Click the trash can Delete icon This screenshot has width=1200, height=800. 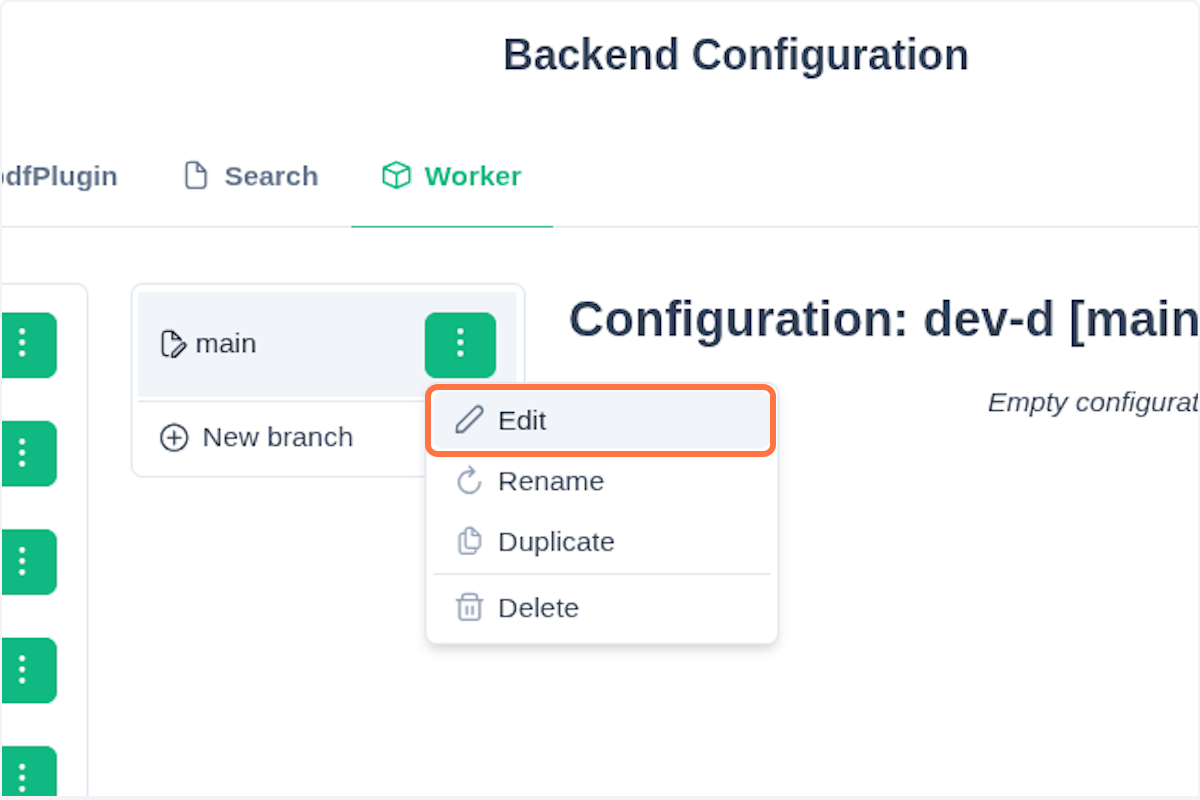click(x=469, y=607)
